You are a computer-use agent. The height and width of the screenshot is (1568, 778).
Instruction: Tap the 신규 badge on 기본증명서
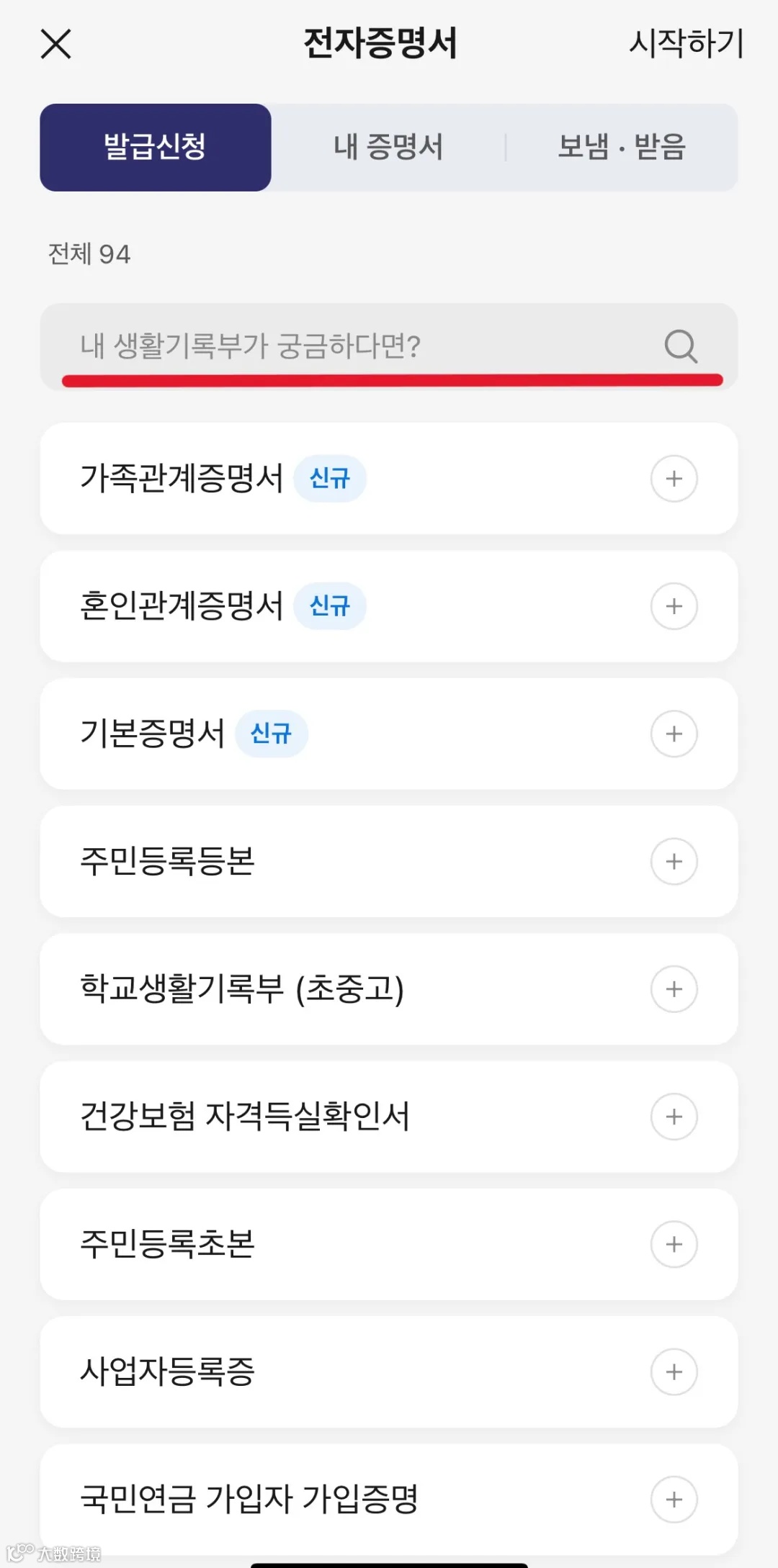tap(271, 734)
